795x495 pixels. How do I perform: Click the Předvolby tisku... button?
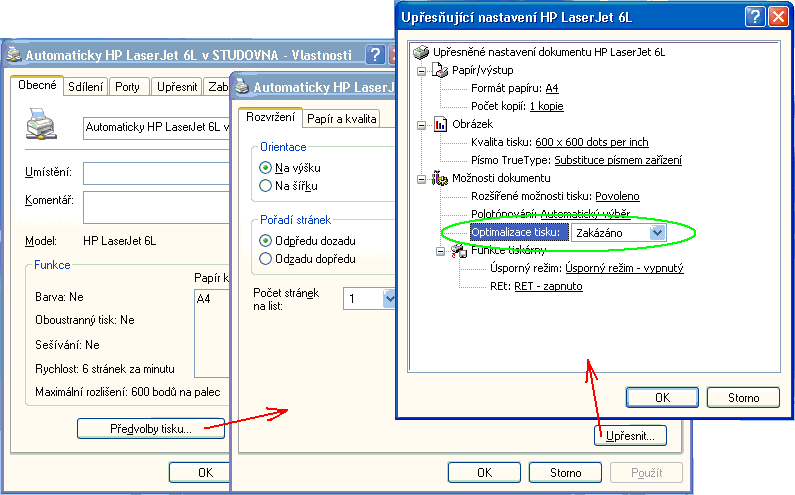(151, 429)
